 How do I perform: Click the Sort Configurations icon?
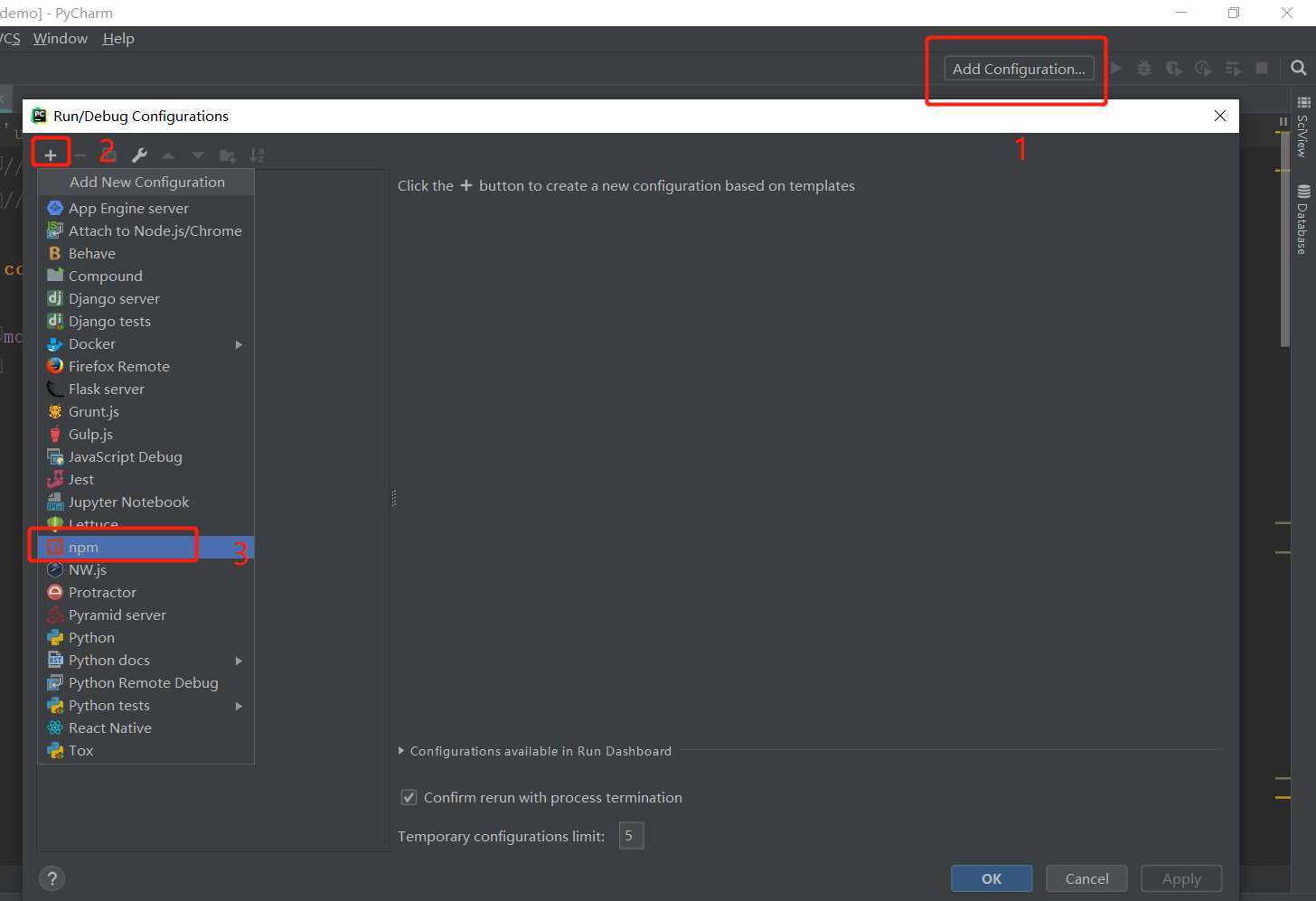258,155
